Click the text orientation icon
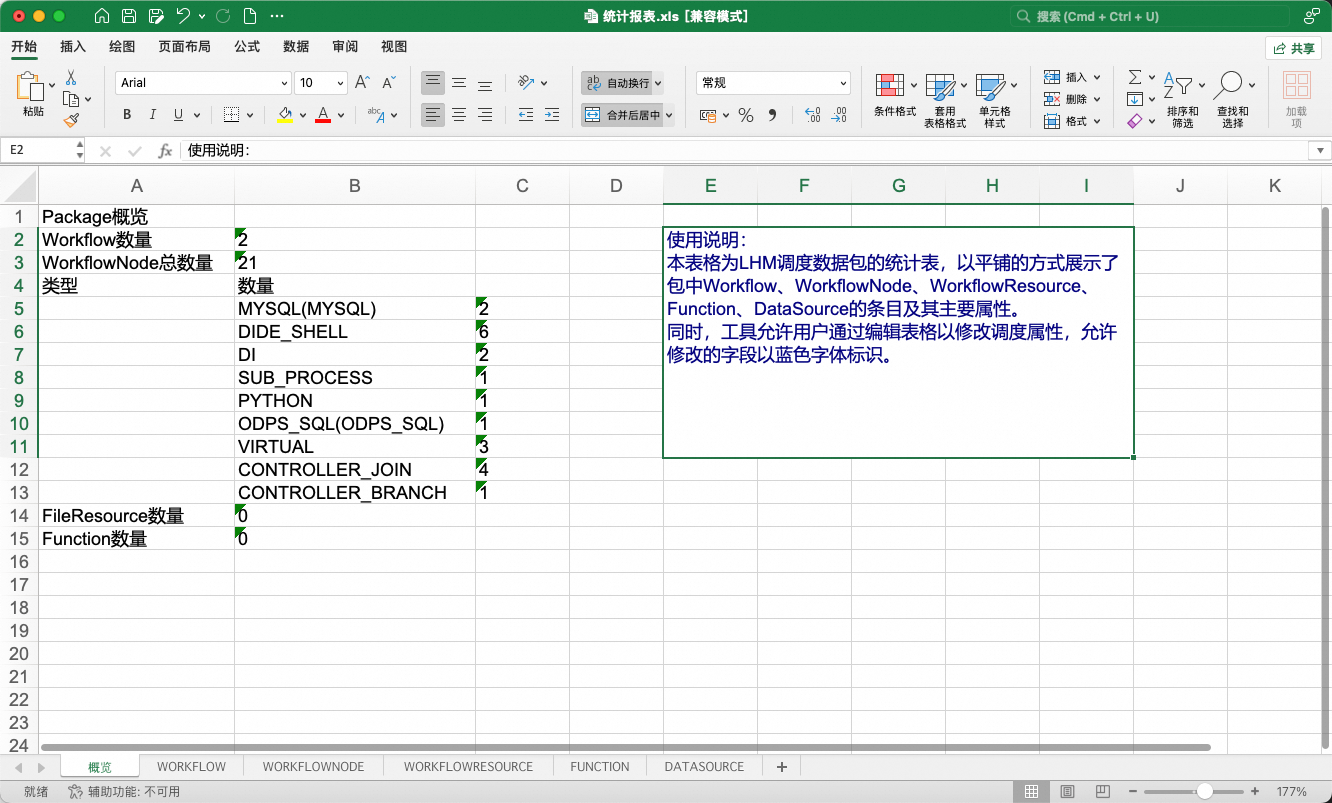1332x803 pixels. (527, 83)
